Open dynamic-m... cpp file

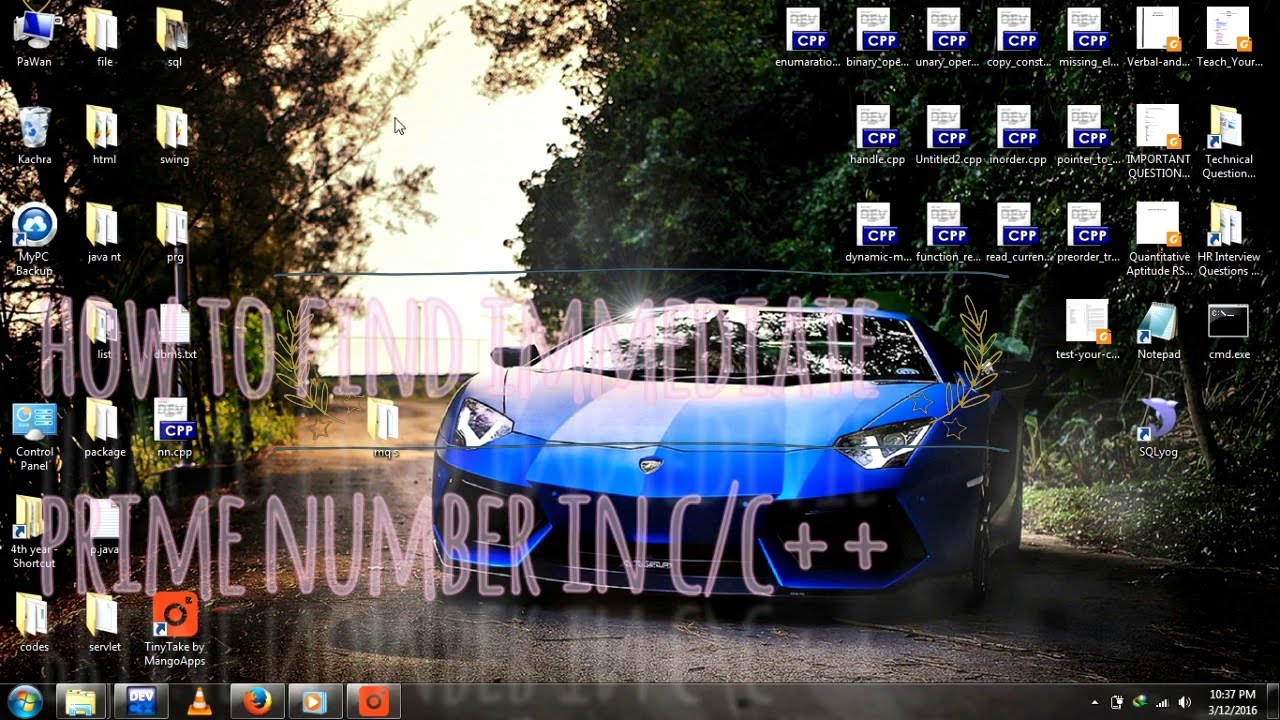(877, 232)
